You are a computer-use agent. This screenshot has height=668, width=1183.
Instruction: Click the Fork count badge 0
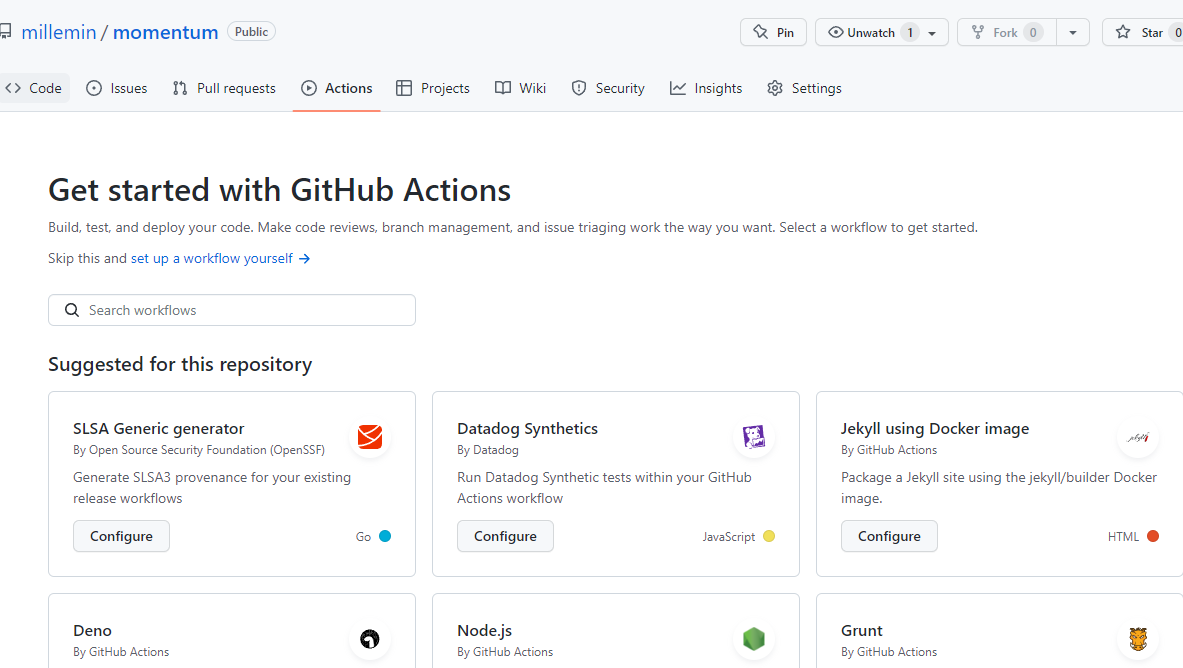click(1033, 32)
